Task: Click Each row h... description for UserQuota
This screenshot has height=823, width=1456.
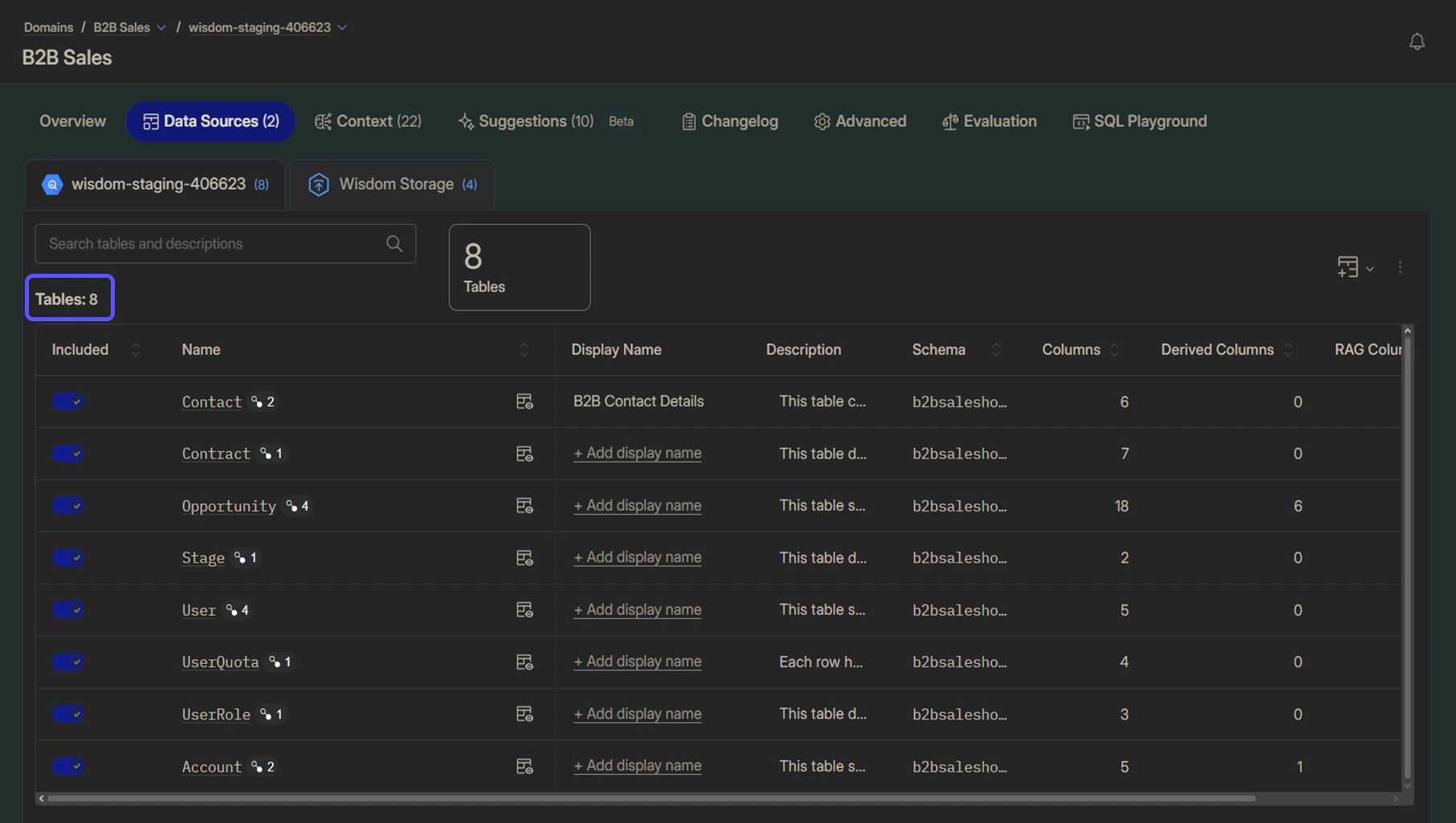Action: (x=821, y=662)
